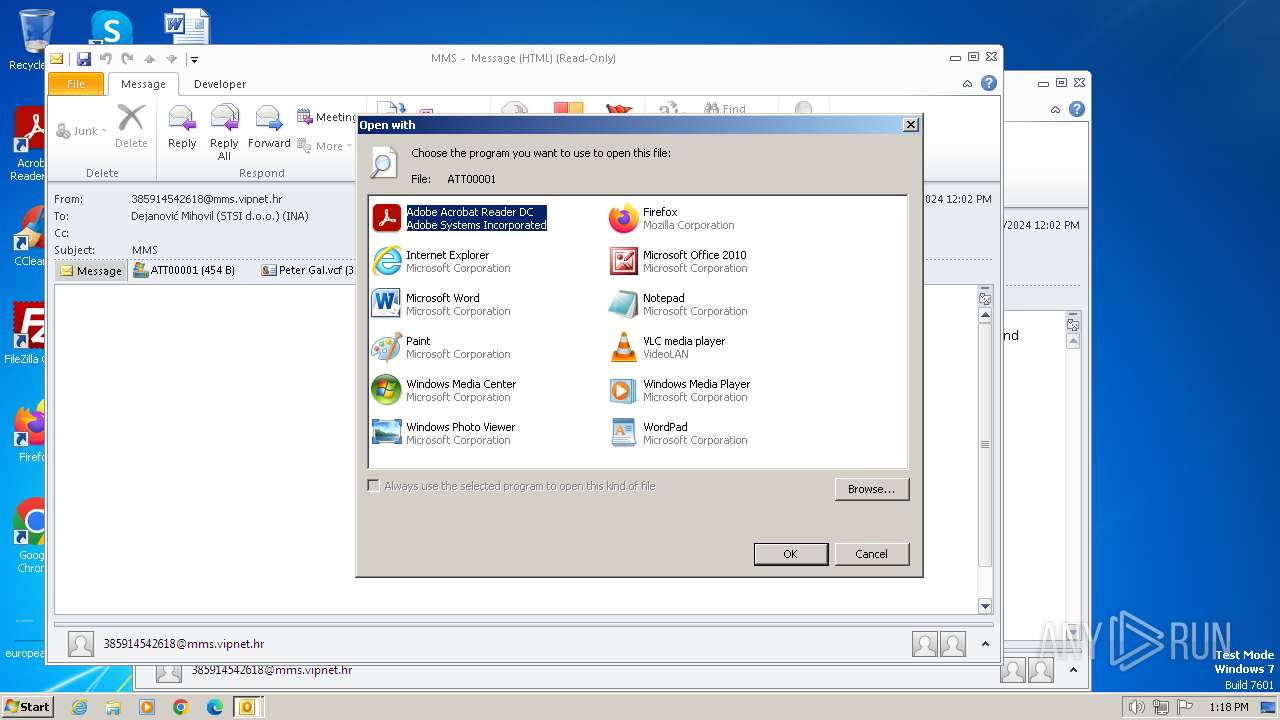Screen dimensions: 1280x720
Task: Choose Notepad from the program list
Action: [678, 304]
